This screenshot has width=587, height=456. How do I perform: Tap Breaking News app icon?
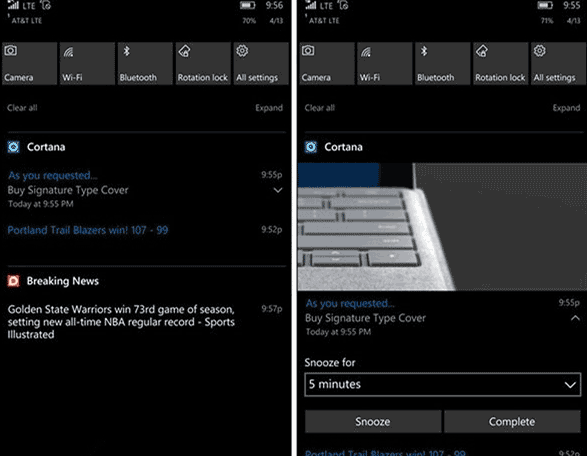click(13, 281)
